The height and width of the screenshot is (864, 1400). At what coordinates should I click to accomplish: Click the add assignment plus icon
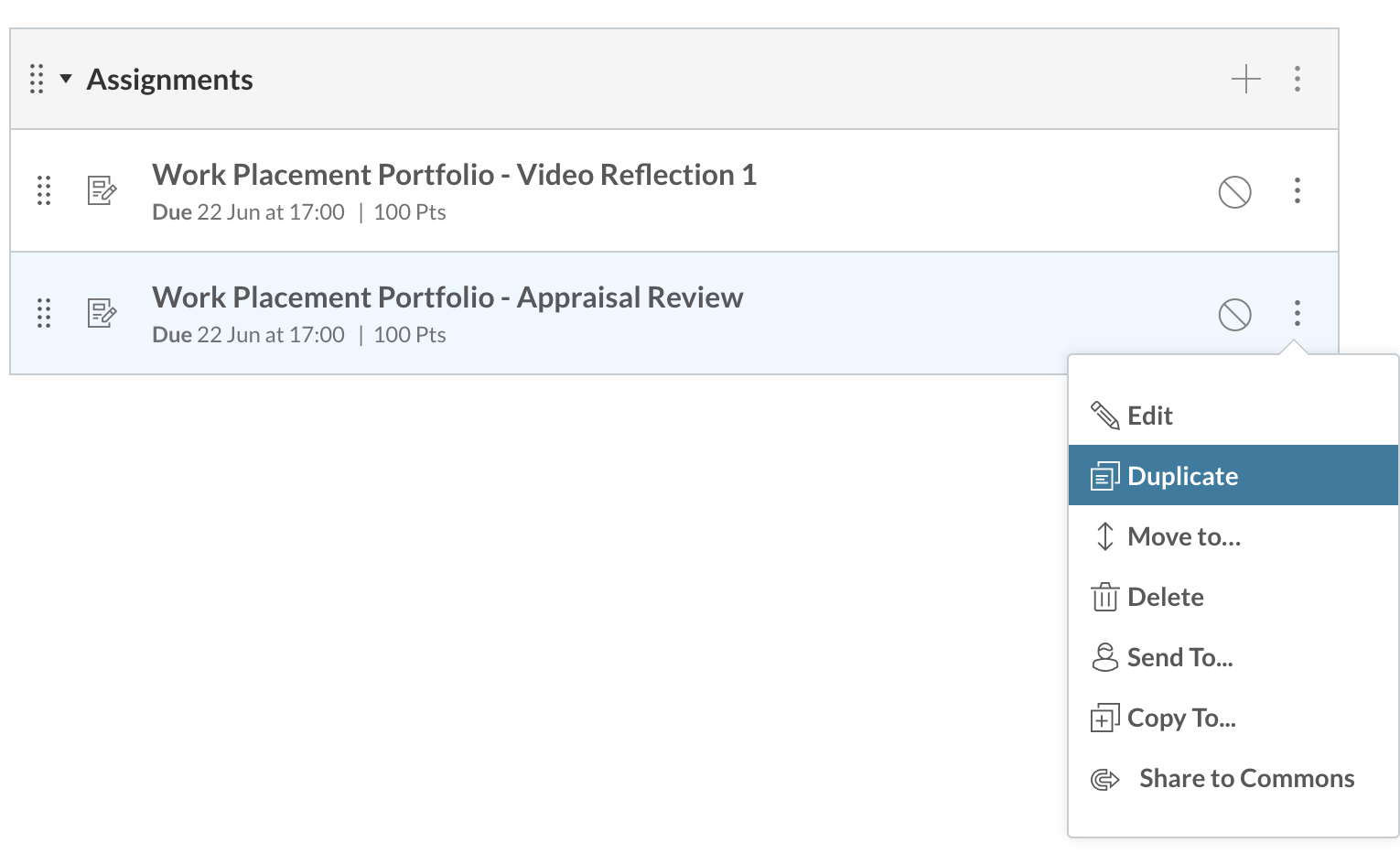click(1245, 80)
